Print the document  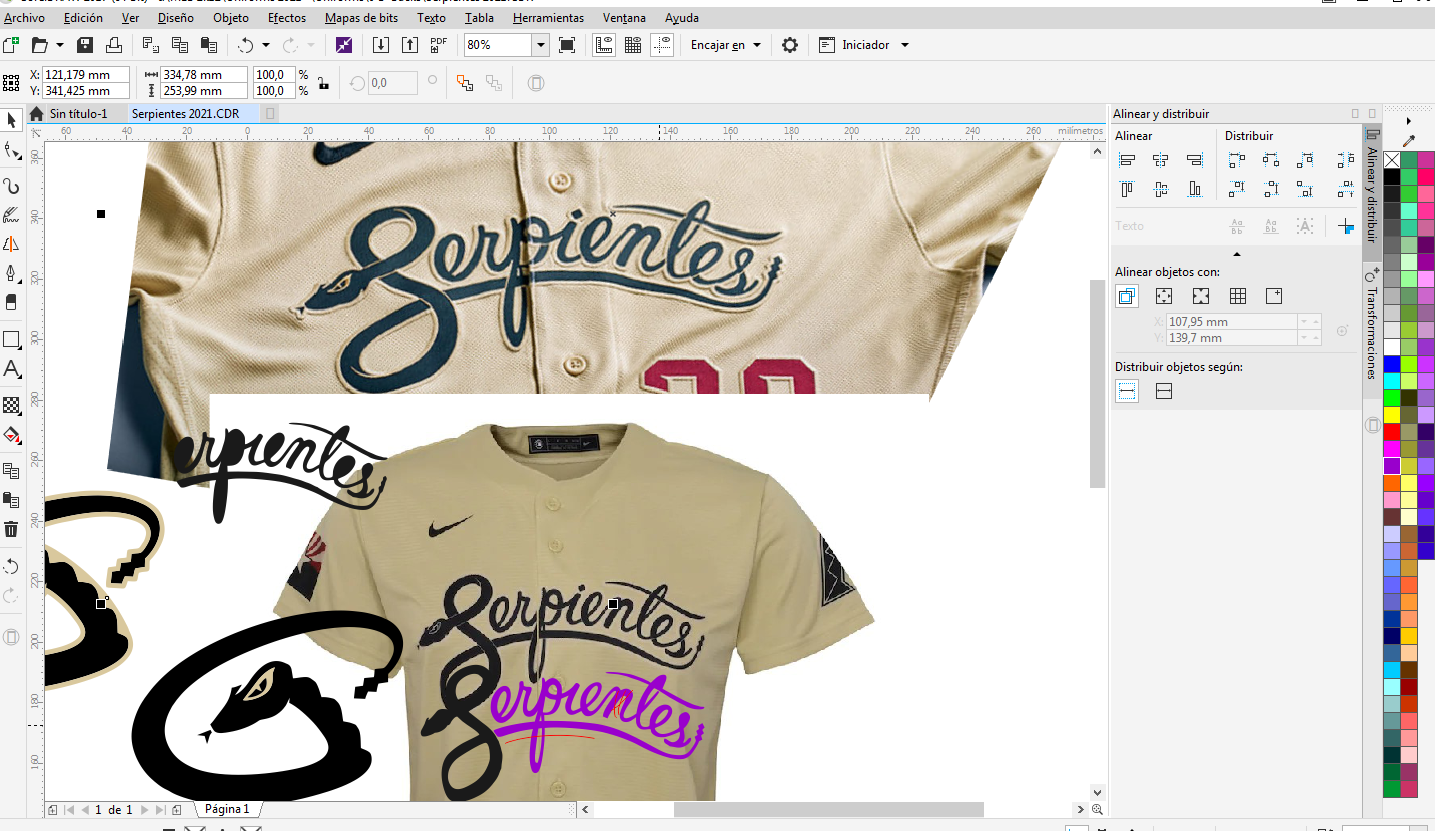(x=114, y=45)
